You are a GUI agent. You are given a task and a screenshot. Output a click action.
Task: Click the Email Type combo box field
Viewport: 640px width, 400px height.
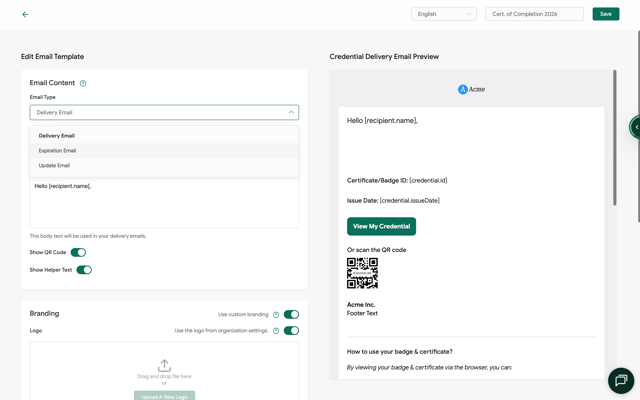click(x=164, y=112)
